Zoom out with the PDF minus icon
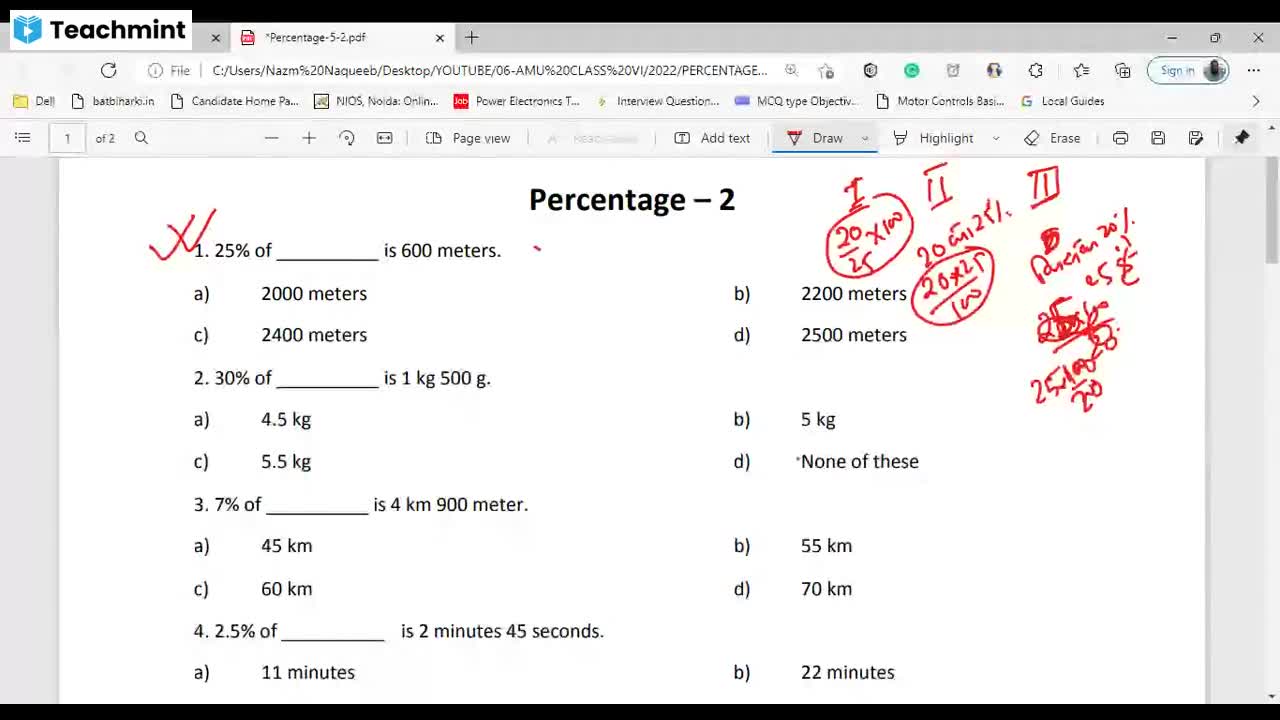Viewport: 1280px width, 720px height. [271, 138]
